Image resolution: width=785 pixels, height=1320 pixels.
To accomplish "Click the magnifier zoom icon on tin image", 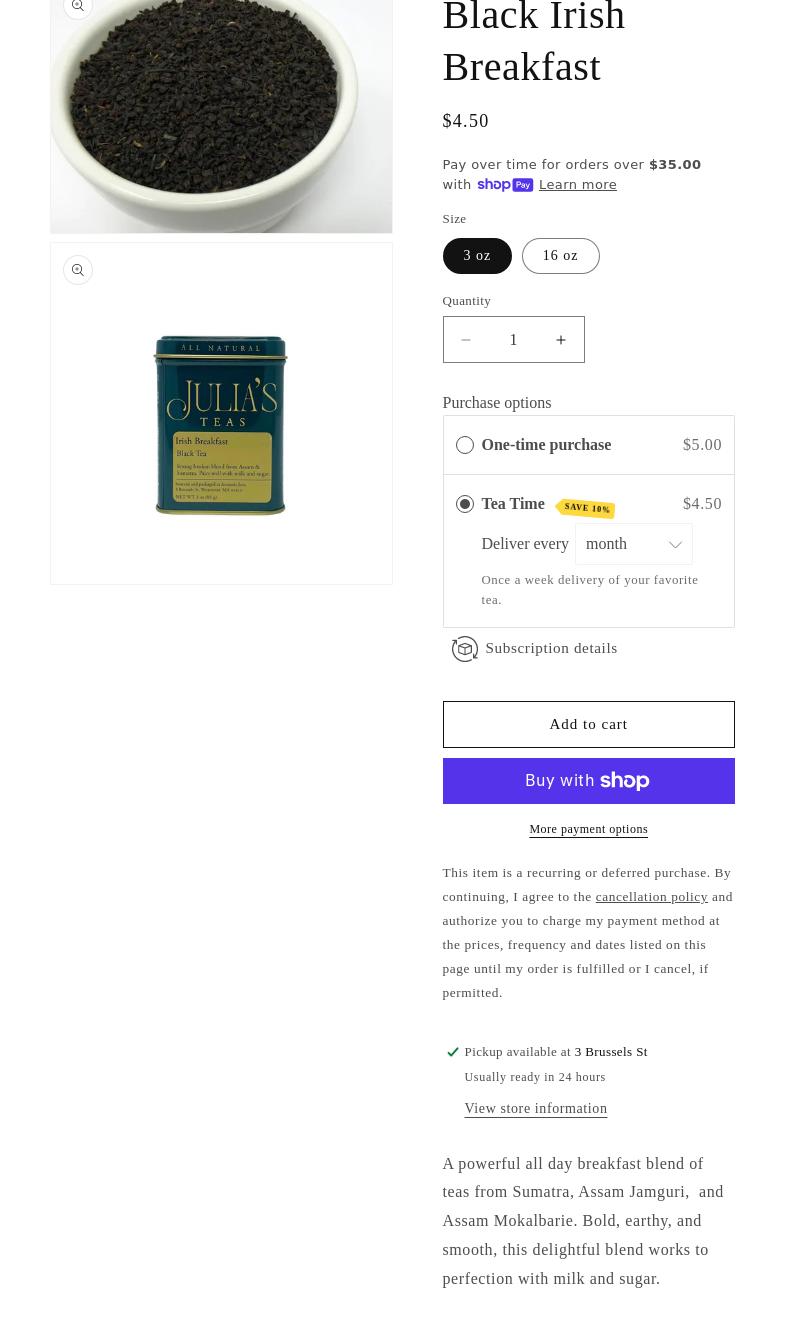I will coord(78,270).
